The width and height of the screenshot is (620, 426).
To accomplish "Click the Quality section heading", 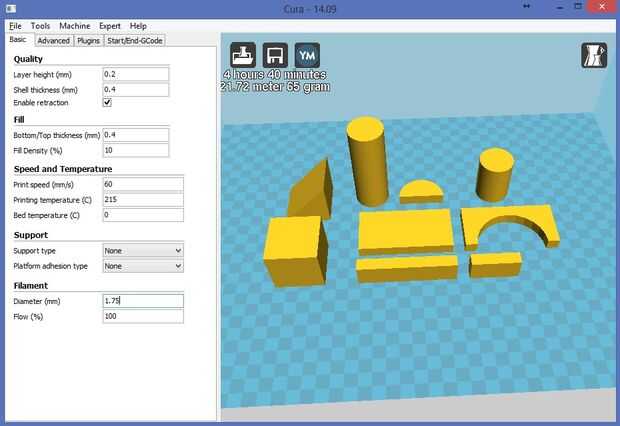I will tap(28, 59).
